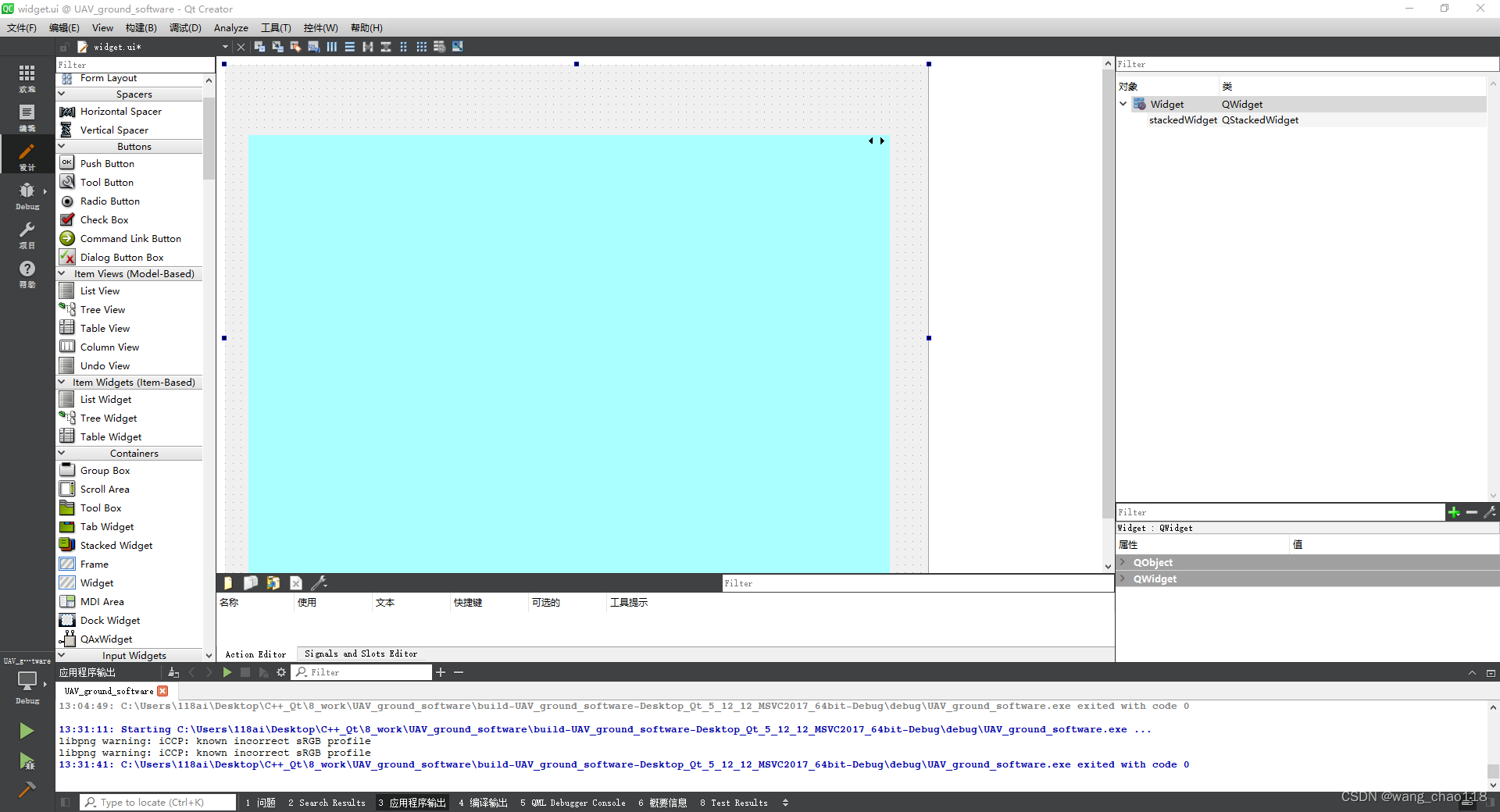This screenshot has height=812, width=1500.
Task: Open 编译输出 compile output pane
Action: click(x=483, y=803)
